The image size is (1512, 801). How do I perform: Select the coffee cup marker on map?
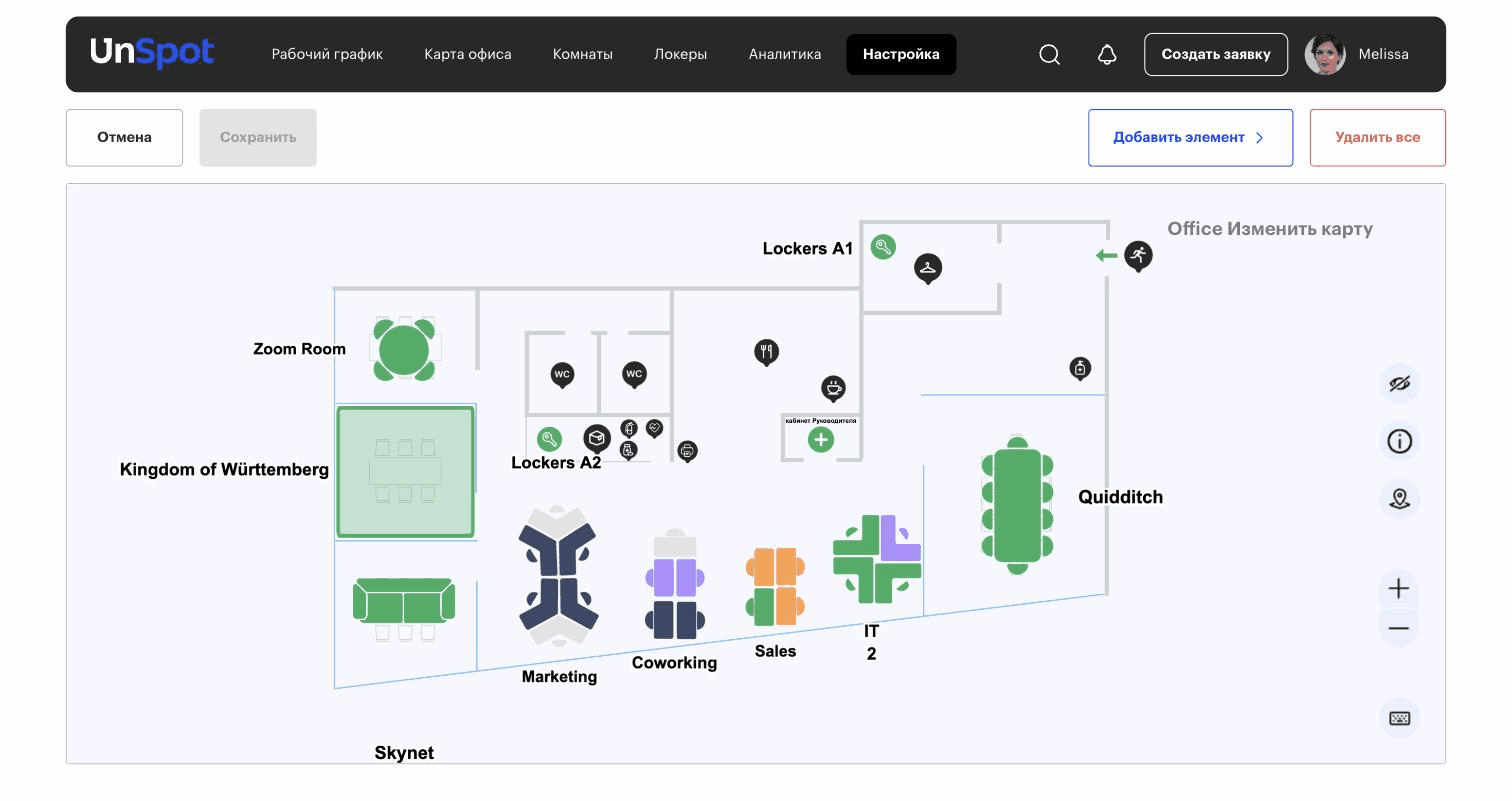[x=833, y=388]
